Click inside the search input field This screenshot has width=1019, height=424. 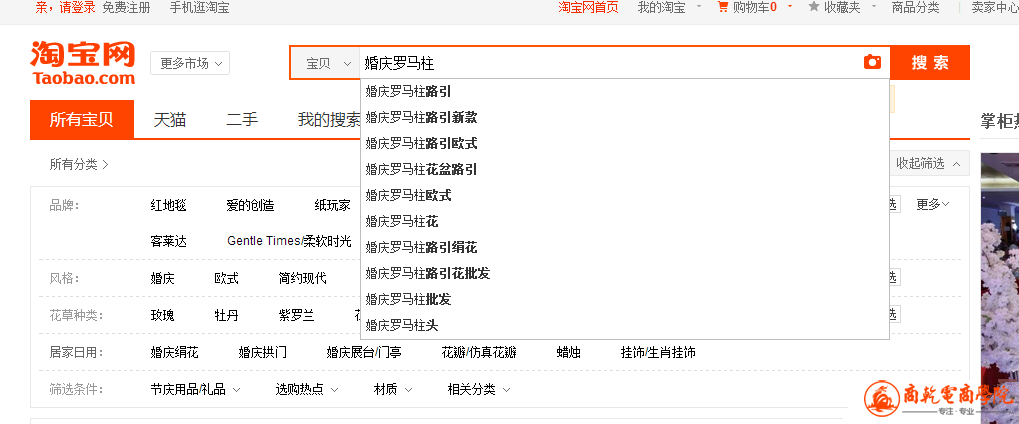600,63
